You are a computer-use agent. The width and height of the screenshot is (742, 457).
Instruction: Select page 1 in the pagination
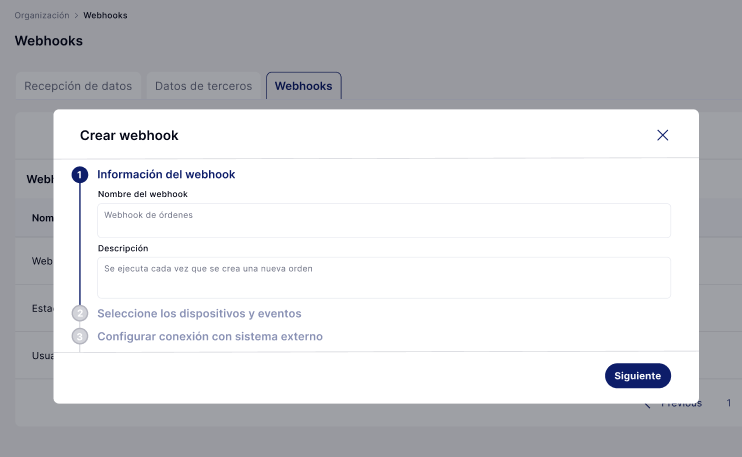[x=729, y=404]
